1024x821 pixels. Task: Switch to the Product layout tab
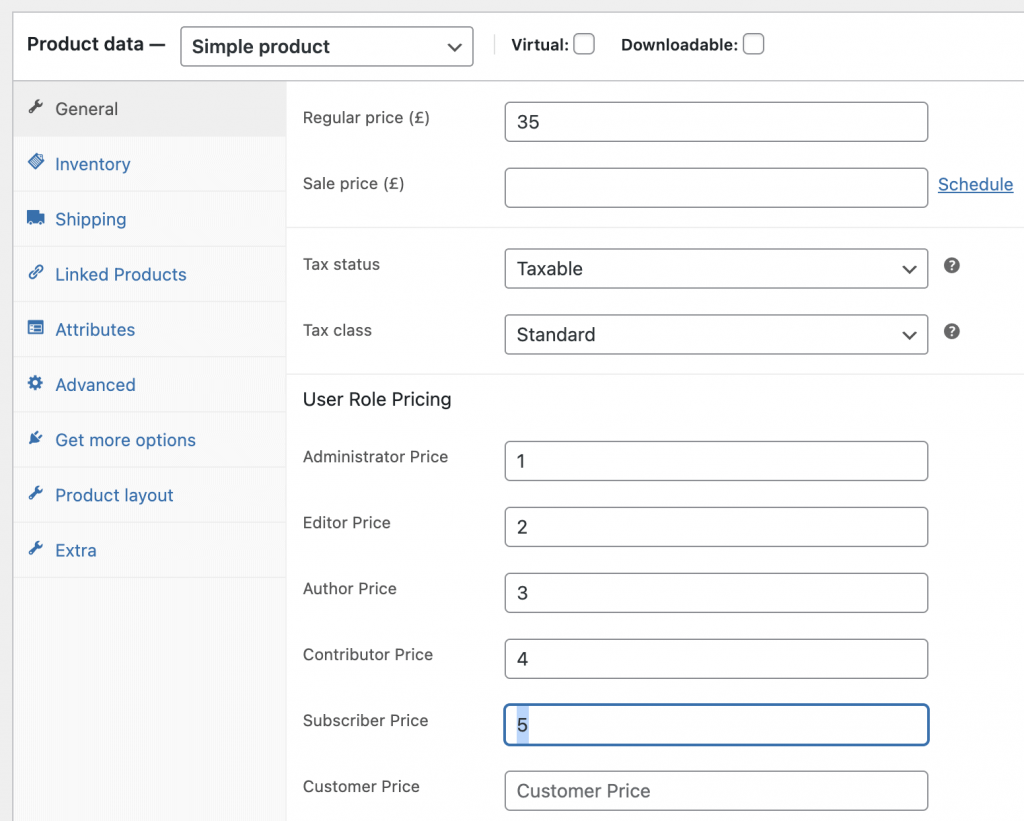(114, 495)
